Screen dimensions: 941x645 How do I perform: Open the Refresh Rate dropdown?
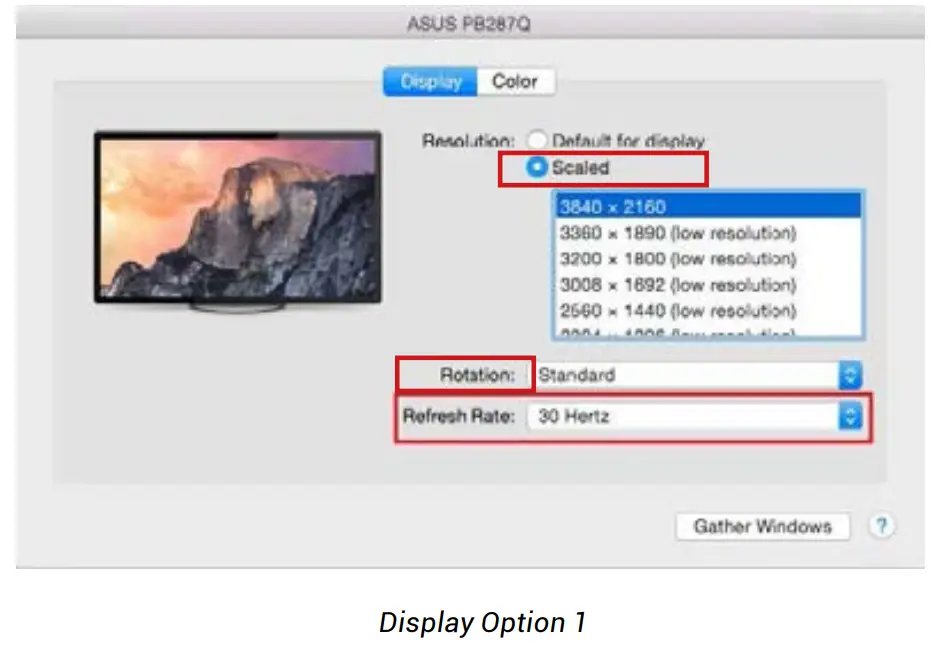click(x=696, y=416)
